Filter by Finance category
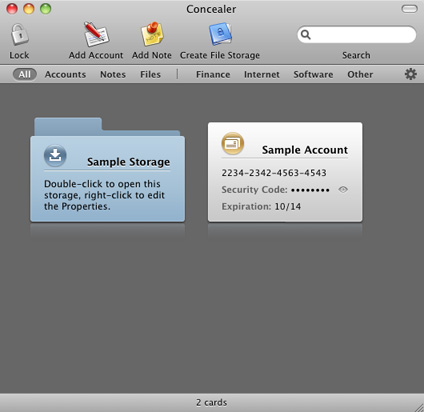 (x=213, y=74)
